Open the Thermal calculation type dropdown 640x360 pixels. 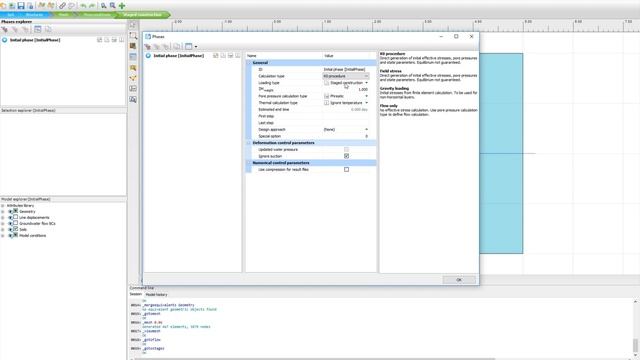(x=366, y=103)
